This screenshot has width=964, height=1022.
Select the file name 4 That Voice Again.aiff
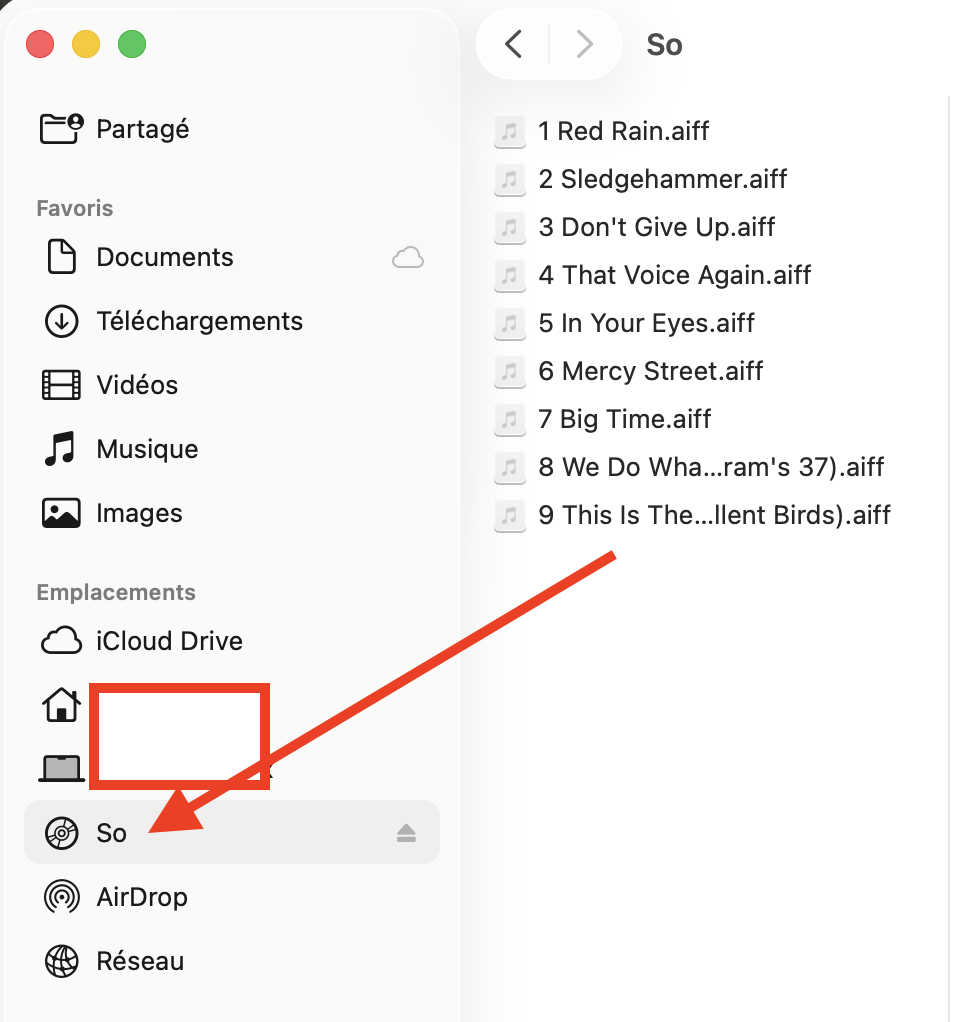675,275
